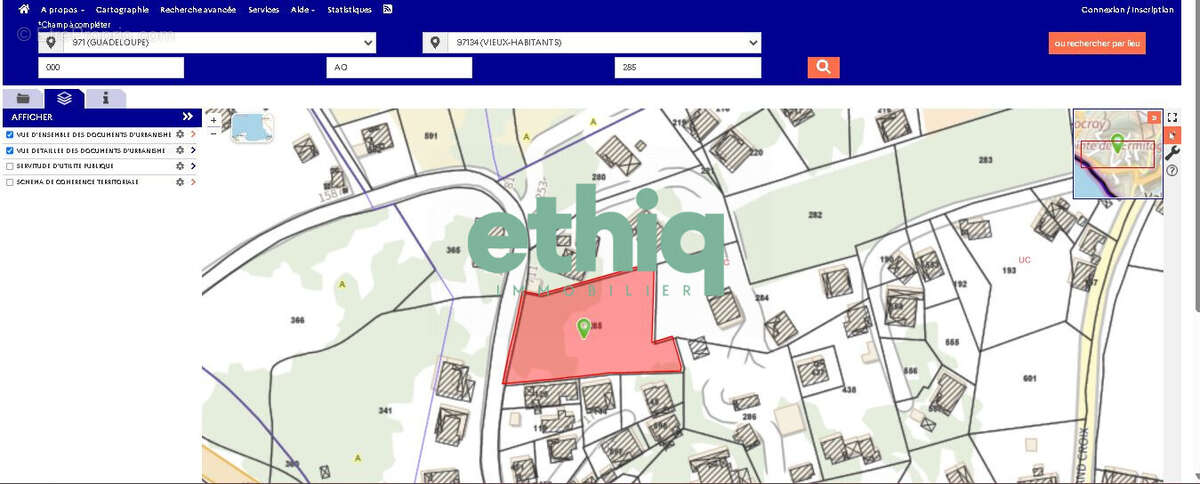Collapse the Afficher panel with double chevron
Screen dimensions: 1200x484
pos(187,117)
